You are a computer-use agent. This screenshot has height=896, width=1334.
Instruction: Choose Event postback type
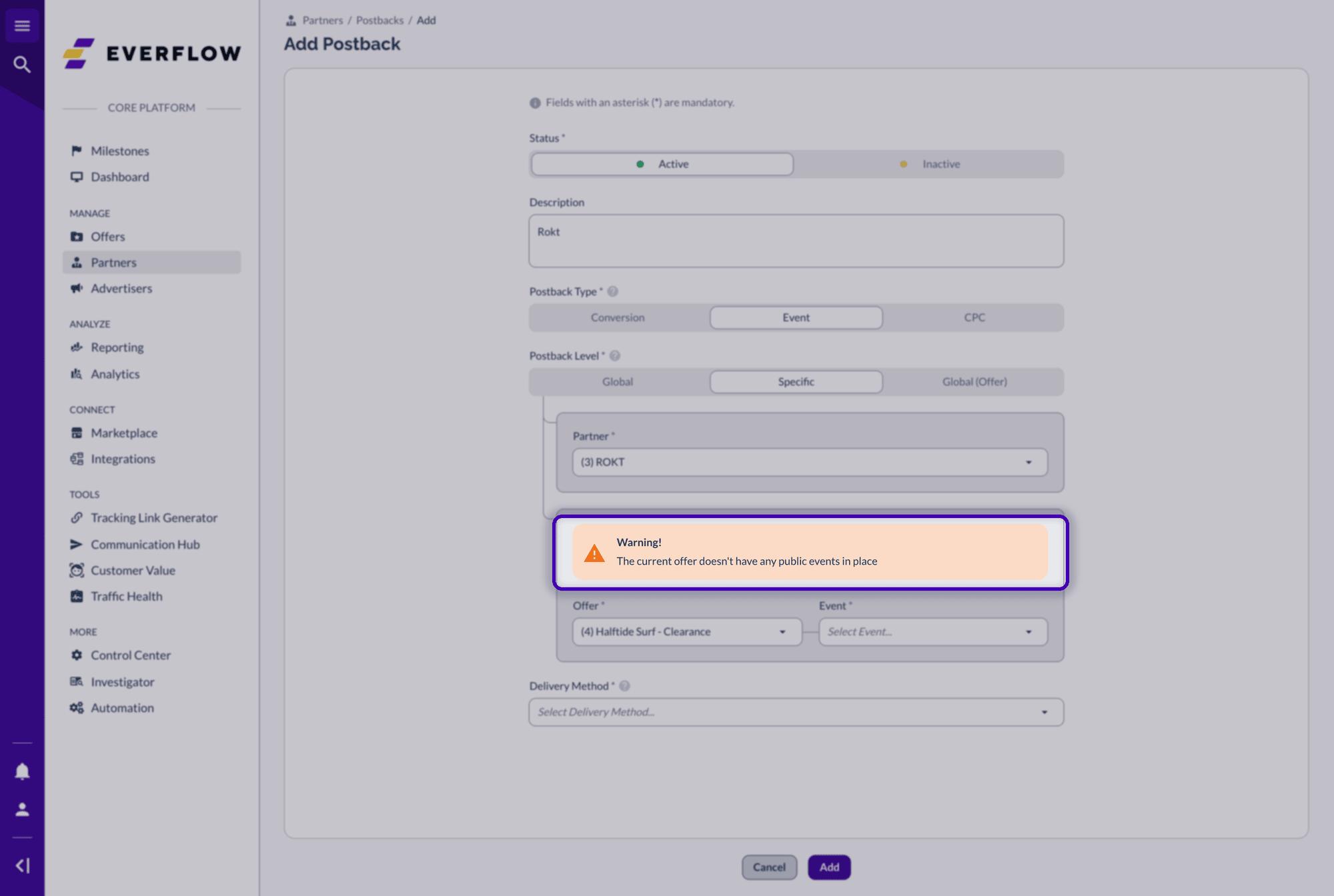click(x=796, y=317)
